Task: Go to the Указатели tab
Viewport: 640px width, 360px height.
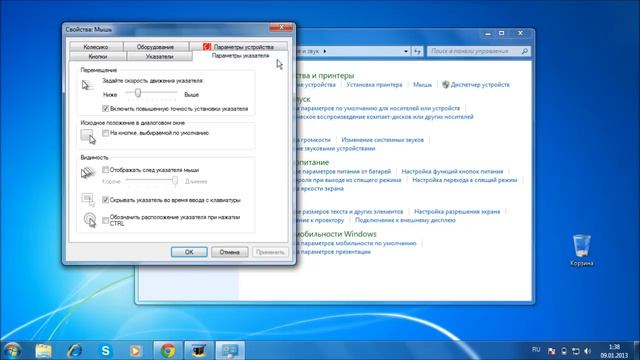Action: 159,56
